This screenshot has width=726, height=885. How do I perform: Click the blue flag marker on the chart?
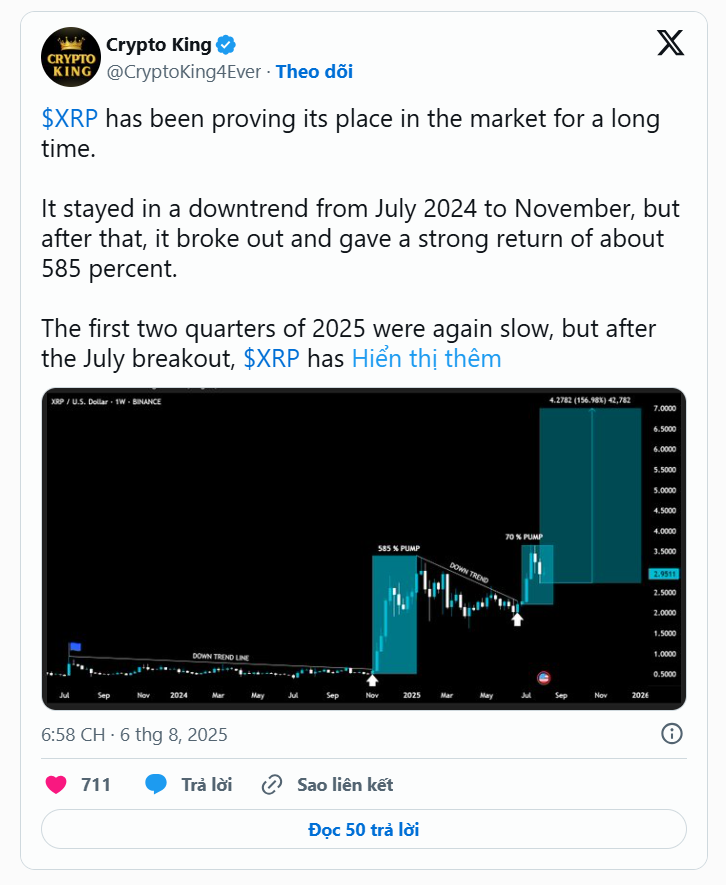tap(73, 648)
